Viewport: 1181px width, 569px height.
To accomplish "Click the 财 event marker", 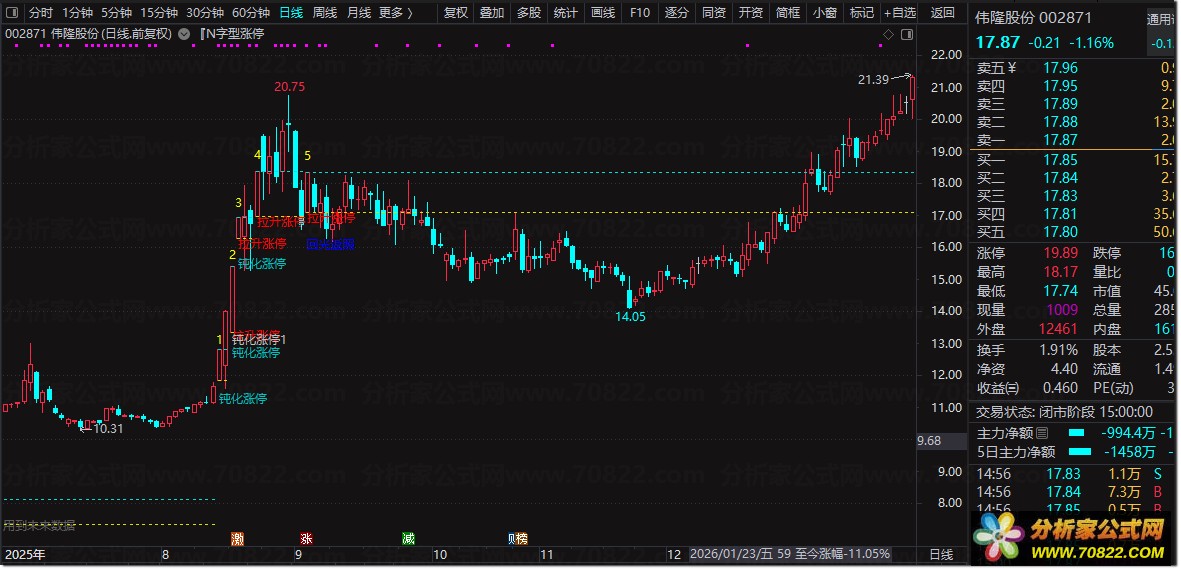I will coord(513,538).
